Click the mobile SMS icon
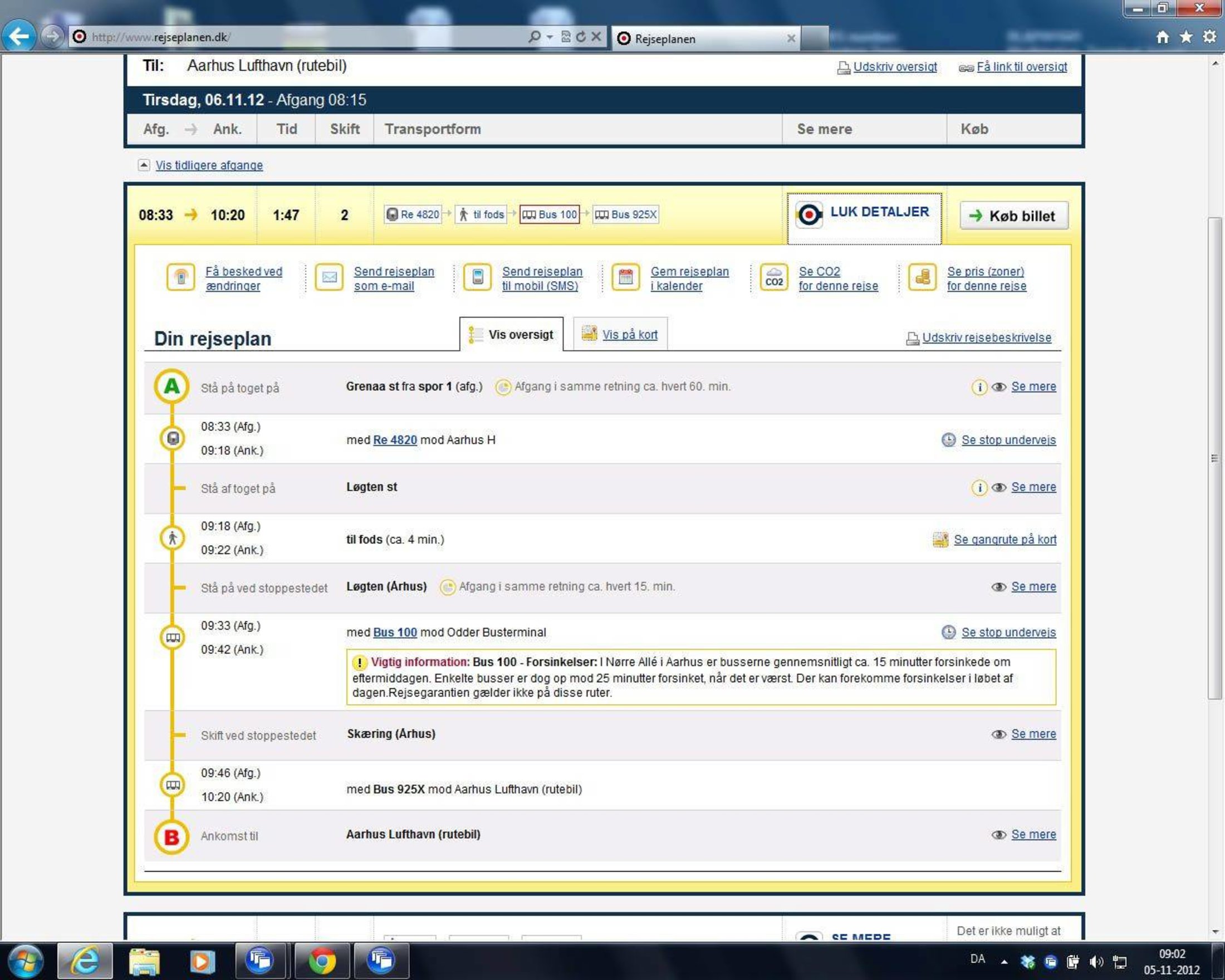This screenshot has width=1225, height=980. tap(477, 278)
